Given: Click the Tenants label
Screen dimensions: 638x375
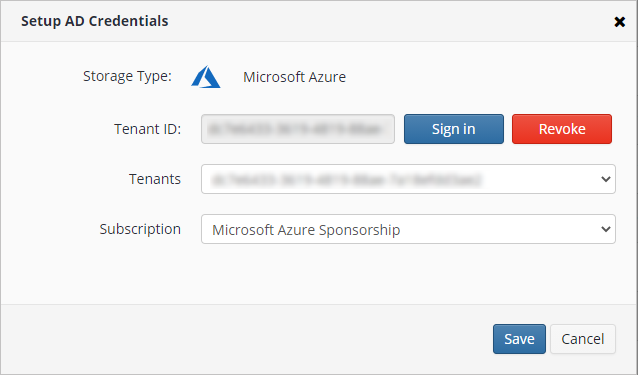Looking at the screenshot, I should pyautogui.click(x=155, y=179).
